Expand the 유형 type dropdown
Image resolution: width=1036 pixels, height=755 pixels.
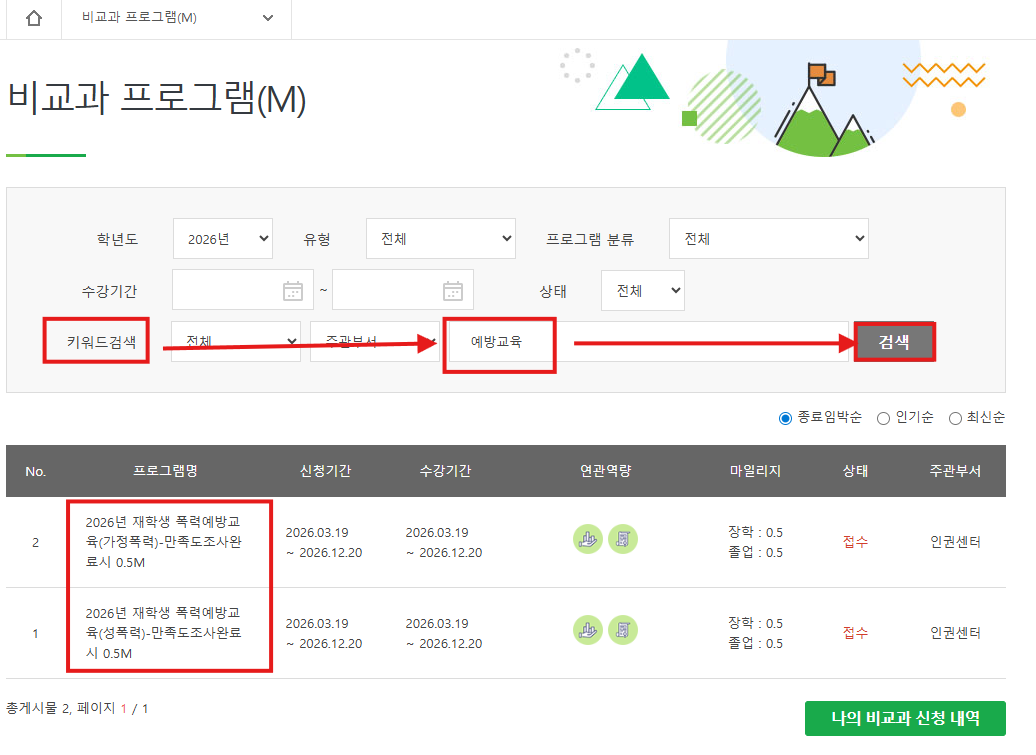[440, 239]
